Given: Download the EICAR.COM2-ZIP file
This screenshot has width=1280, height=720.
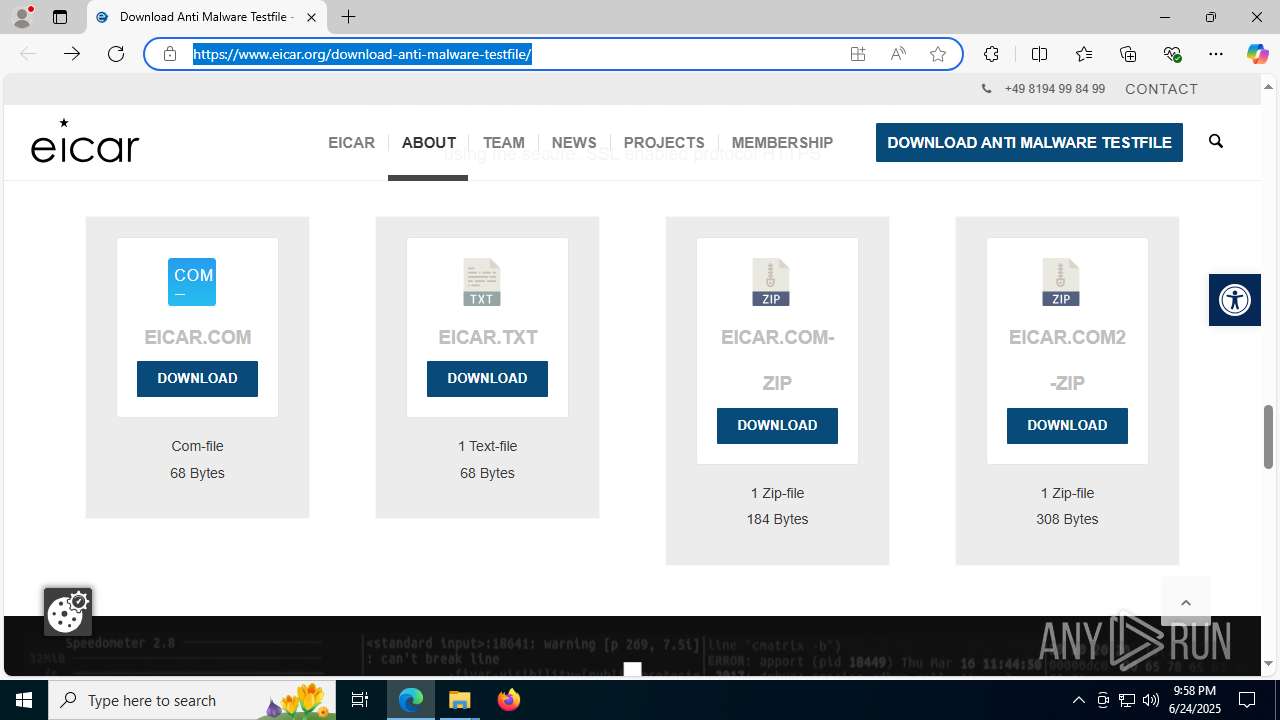Looking at the screenshot, I should 1067,426.
